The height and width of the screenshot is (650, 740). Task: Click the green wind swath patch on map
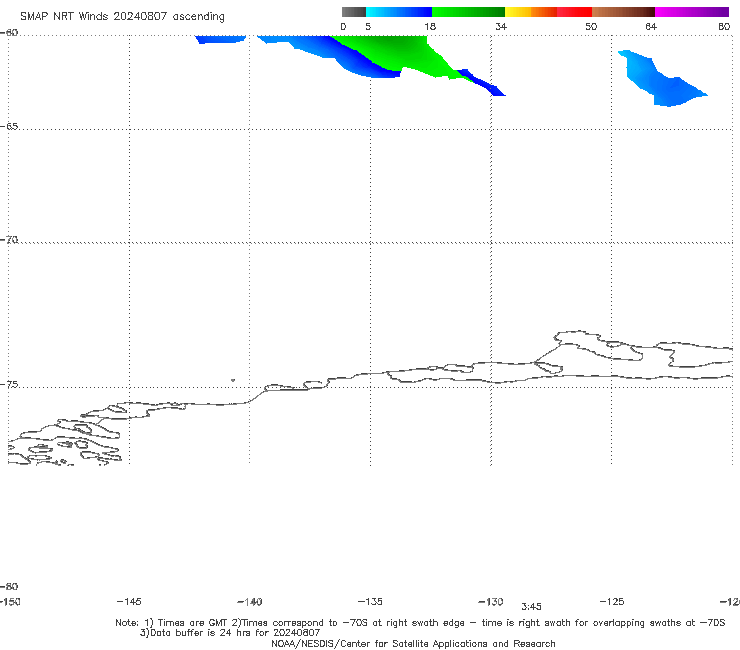coord(406,54)
